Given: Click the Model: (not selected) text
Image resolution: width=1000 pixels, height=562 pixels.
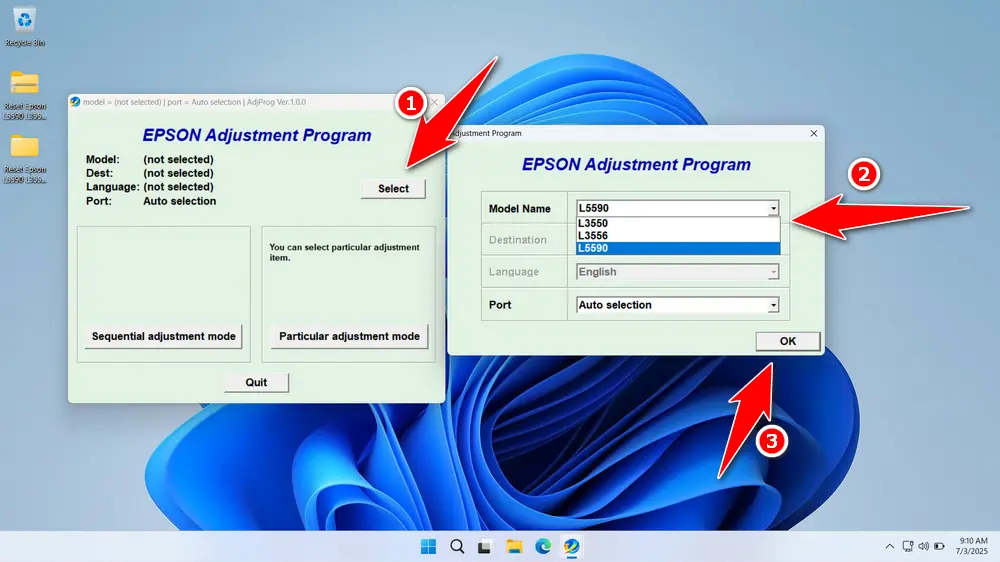Looking at the screenshot, I should [x=150, y=159].
